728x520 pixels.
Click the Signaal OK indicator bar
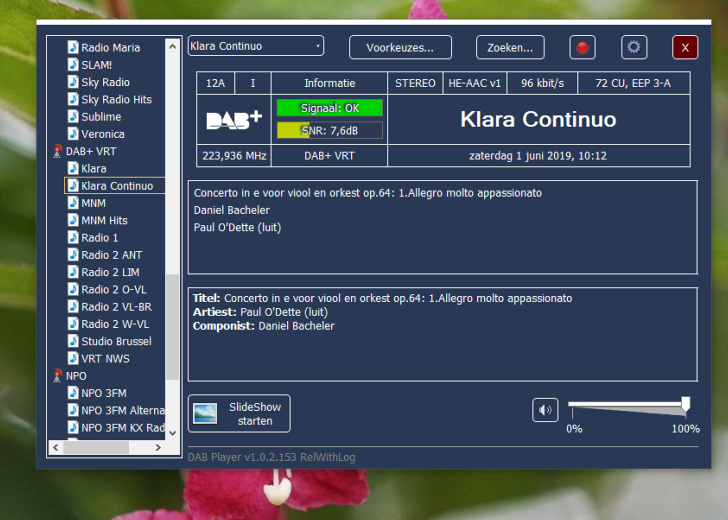pos(330,108)
